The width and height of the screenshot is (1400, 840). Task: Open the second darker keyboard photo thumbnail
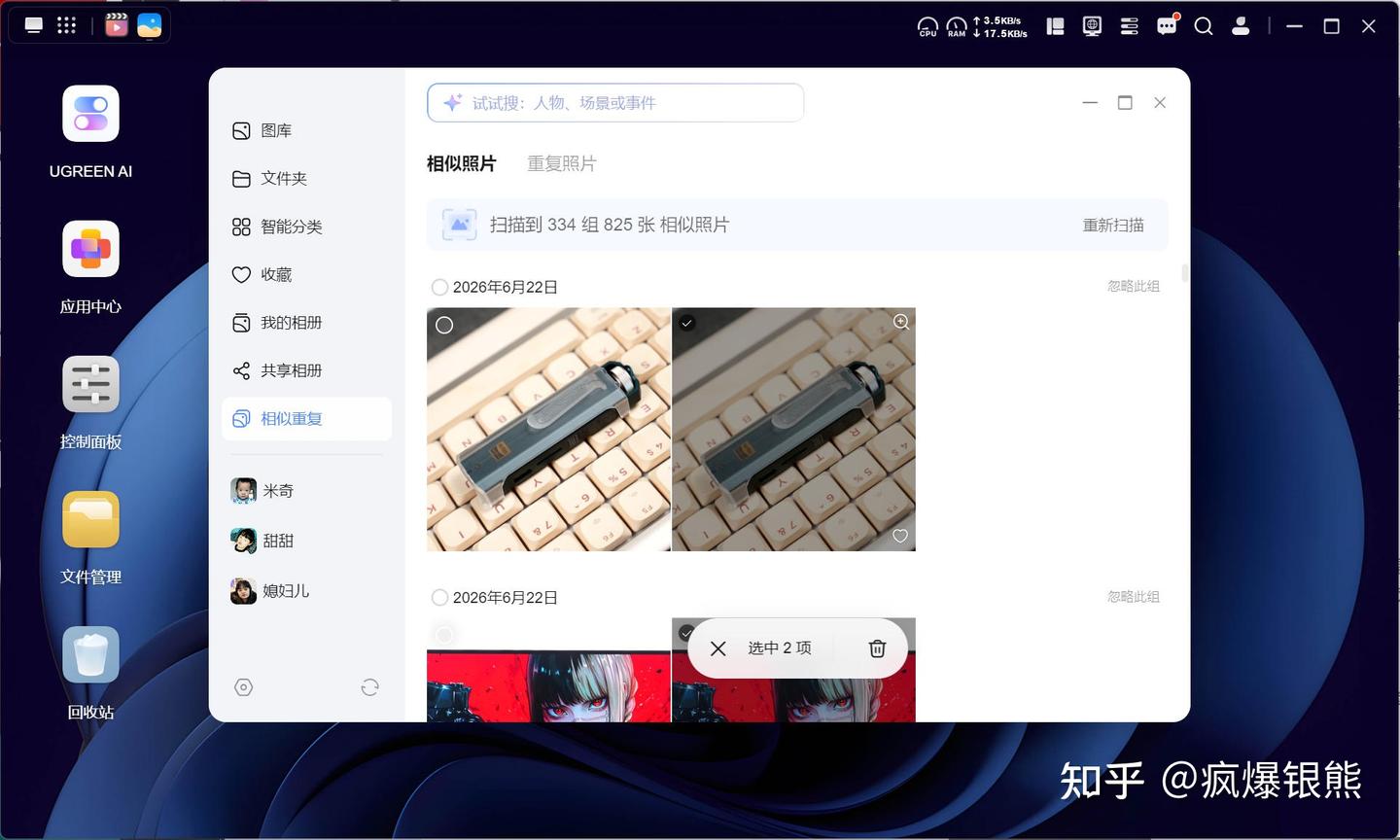pyautogui.click(x=793, y=430)
